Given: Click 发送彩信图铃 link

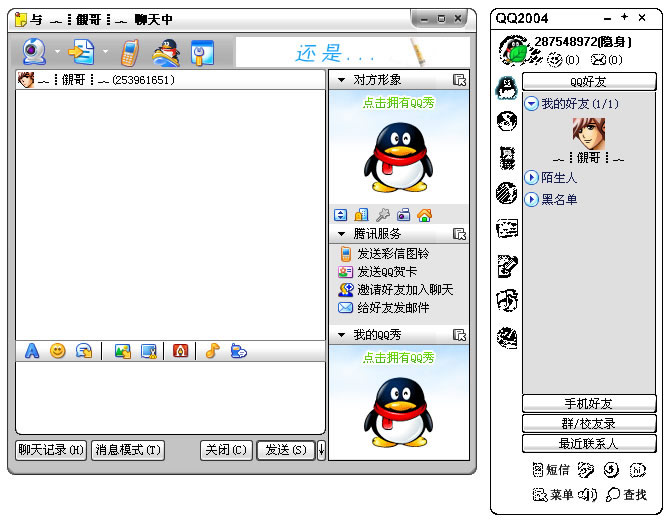Looking at the screenshot, I should (393, 254).
